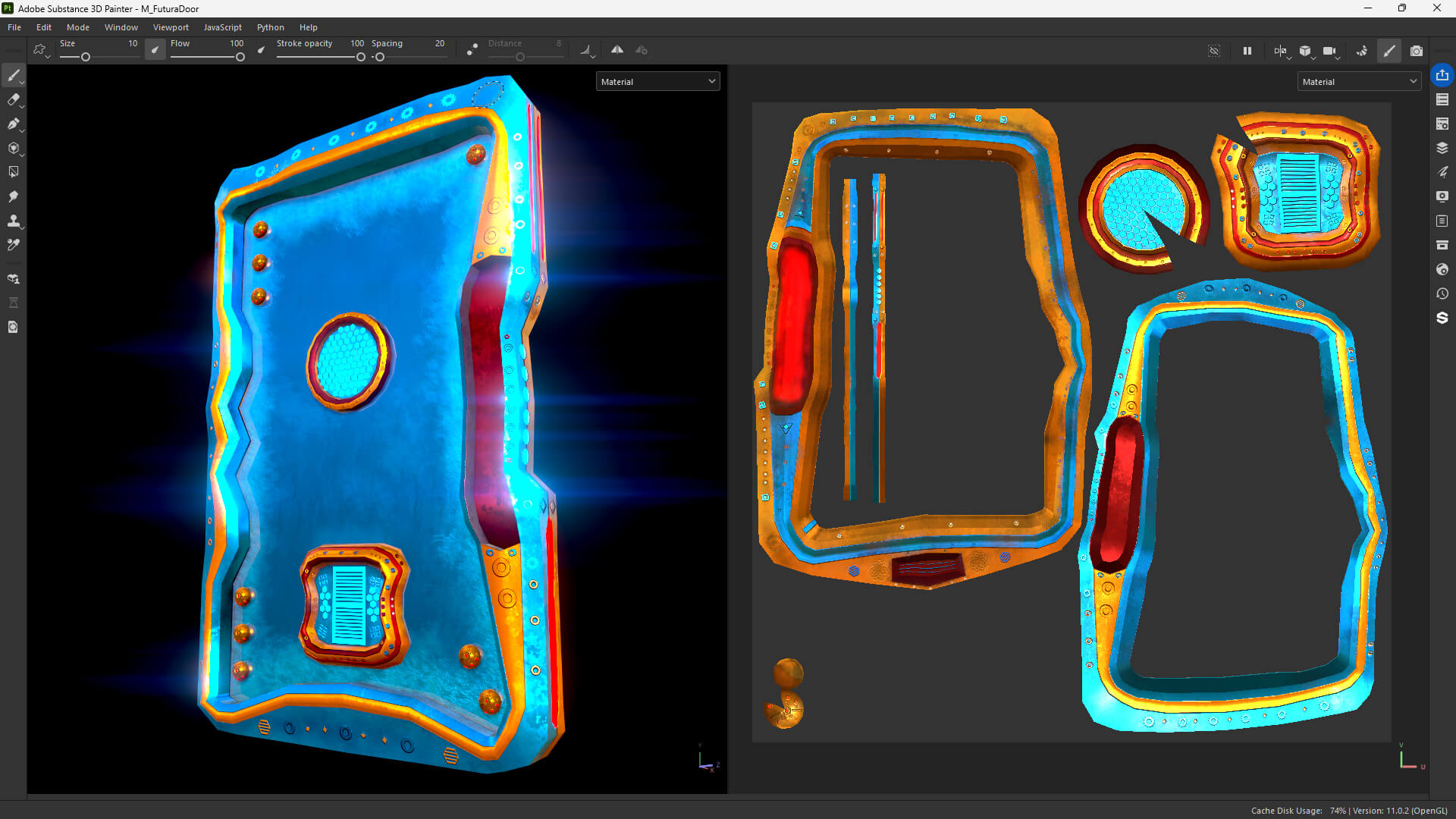This screenshot has width=1456, height=819.
Task: Open the Layers panel from the right sidebar
Action: tap(1442, 148)
